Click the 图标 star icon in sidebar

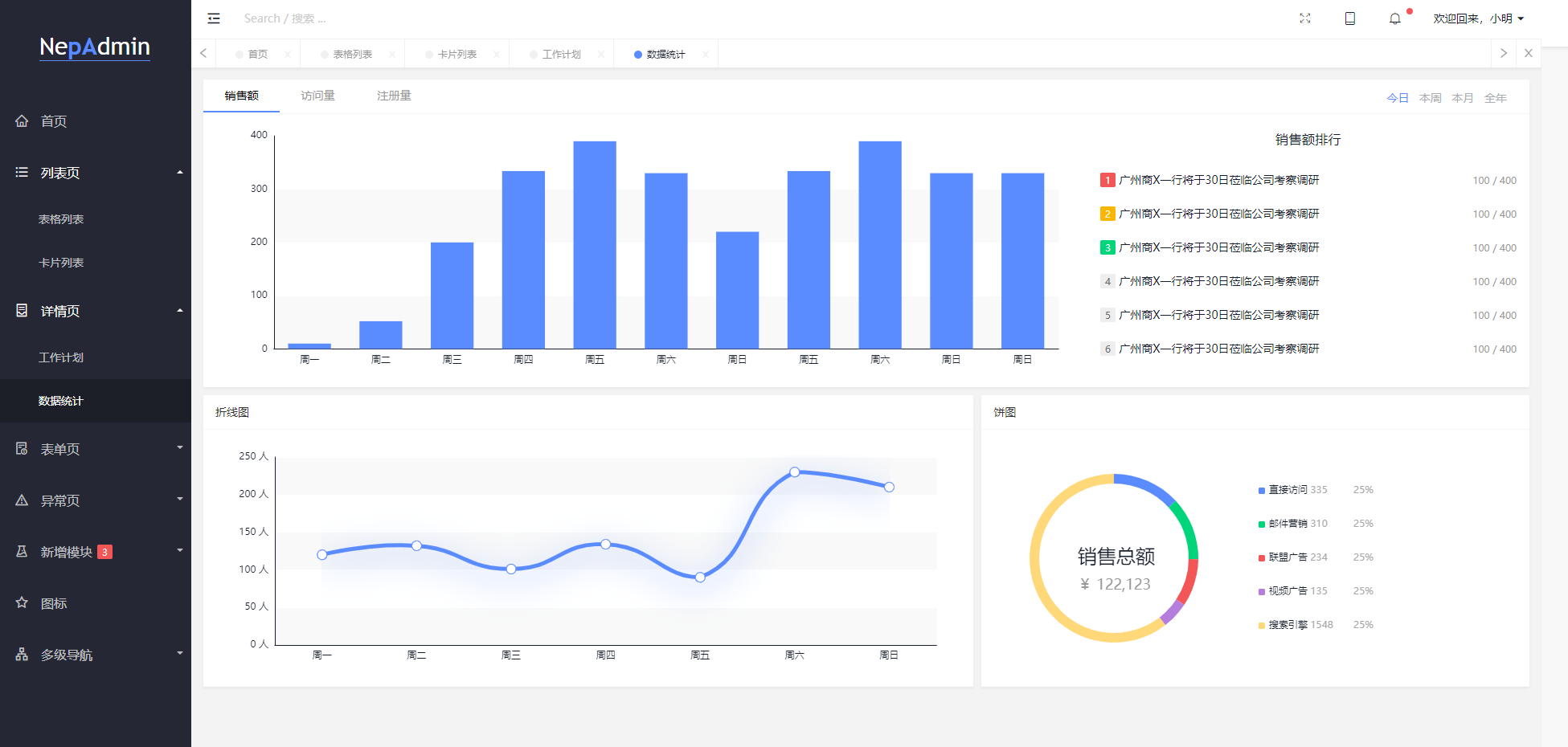(22, 602)
